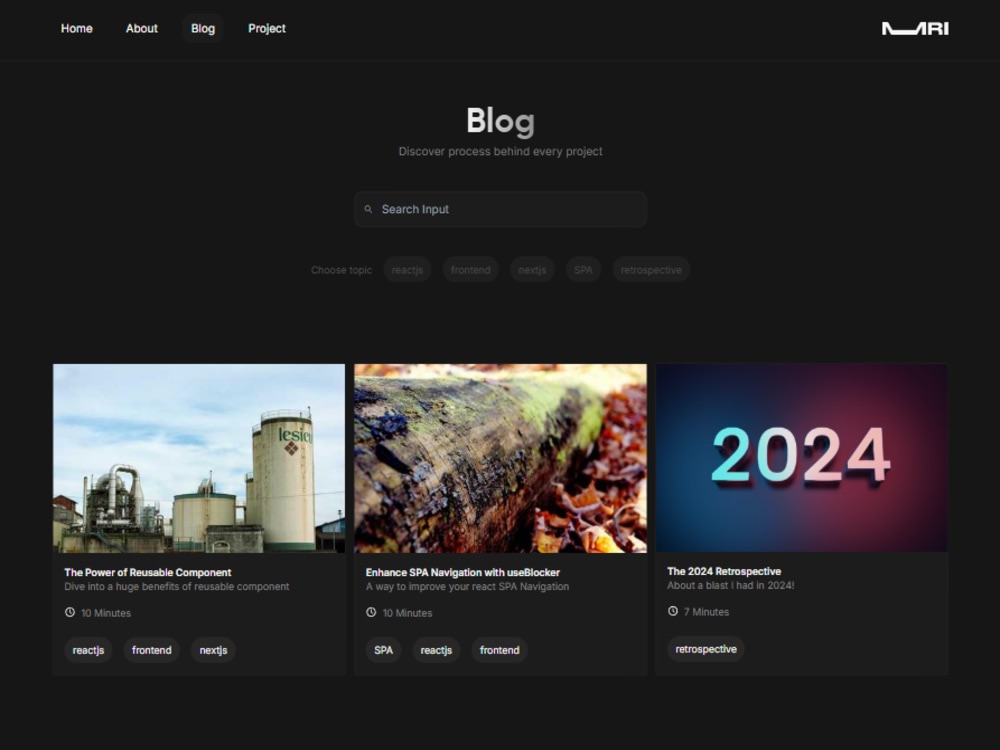Open the factory silo thumbnail

click(199, 458)
